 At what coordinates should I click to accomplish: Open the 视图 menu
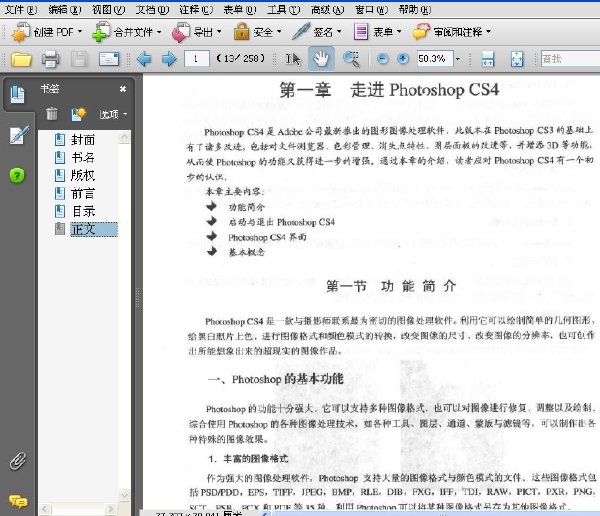pos(109,9)
